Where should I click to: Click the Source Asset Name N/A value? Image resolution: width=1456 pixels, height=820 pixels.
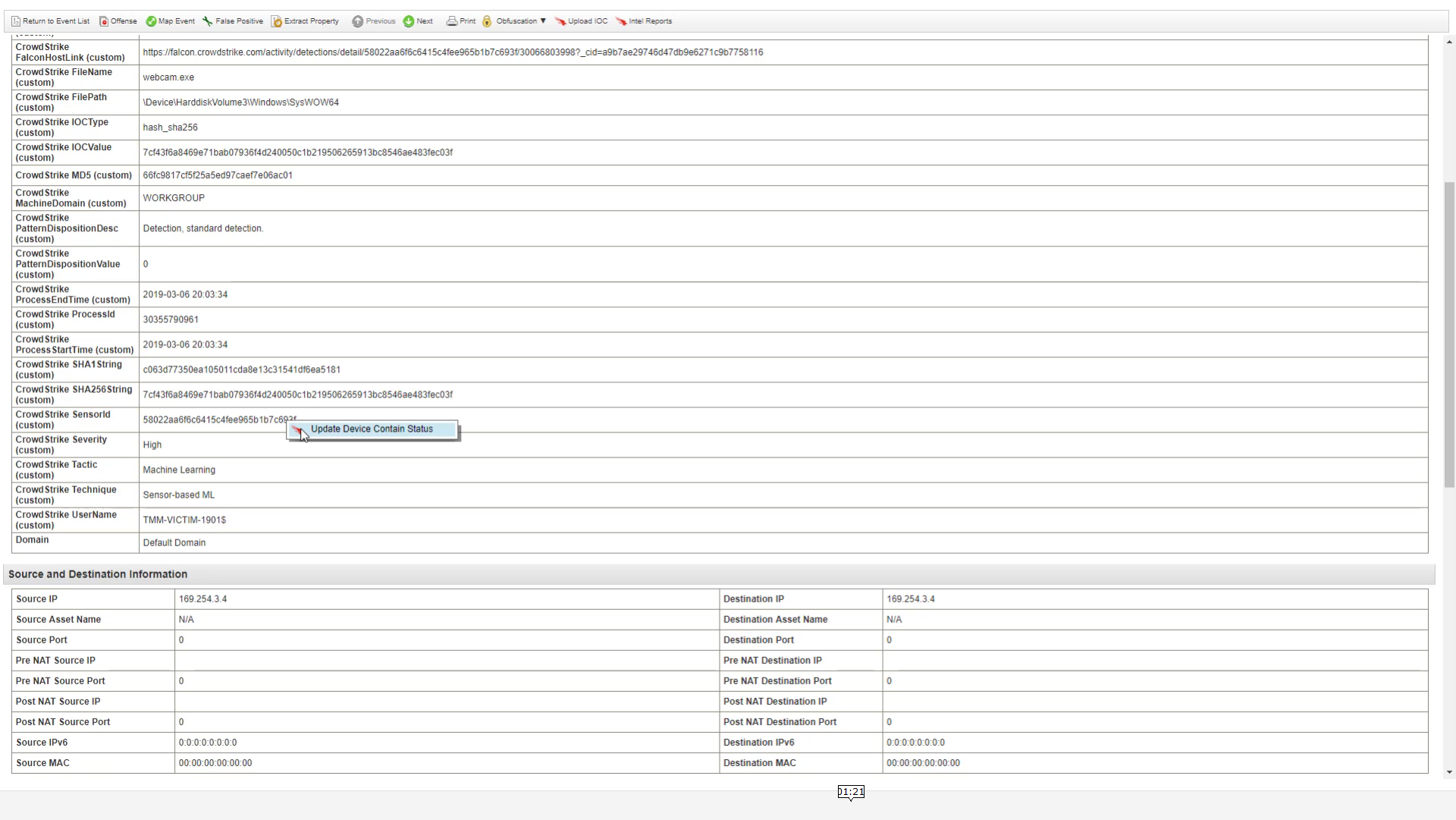pyautogui.click(x=187, y=619)
